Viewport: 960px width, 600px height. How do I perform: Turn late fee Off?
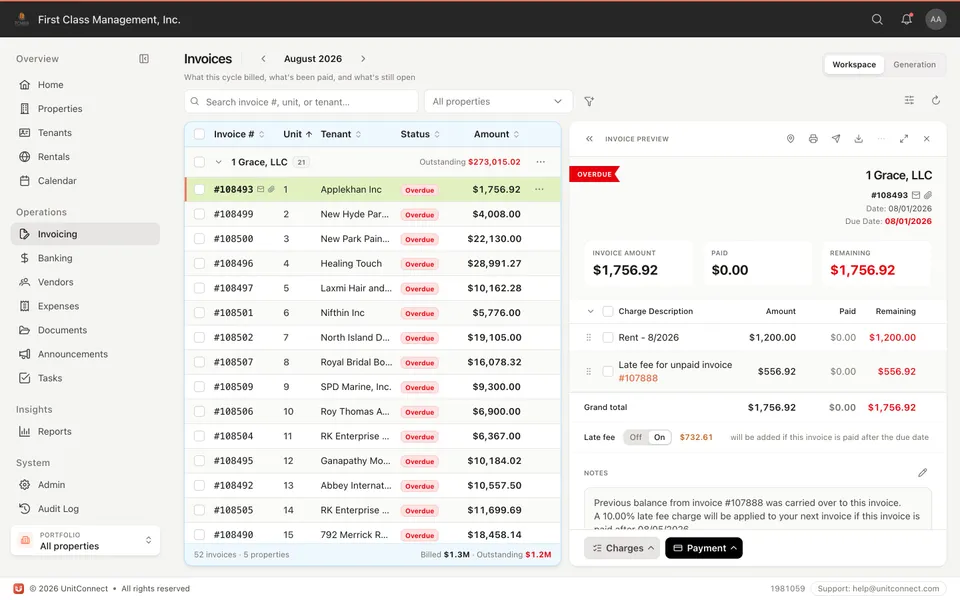pyautogui.click(x=636, y=437)
